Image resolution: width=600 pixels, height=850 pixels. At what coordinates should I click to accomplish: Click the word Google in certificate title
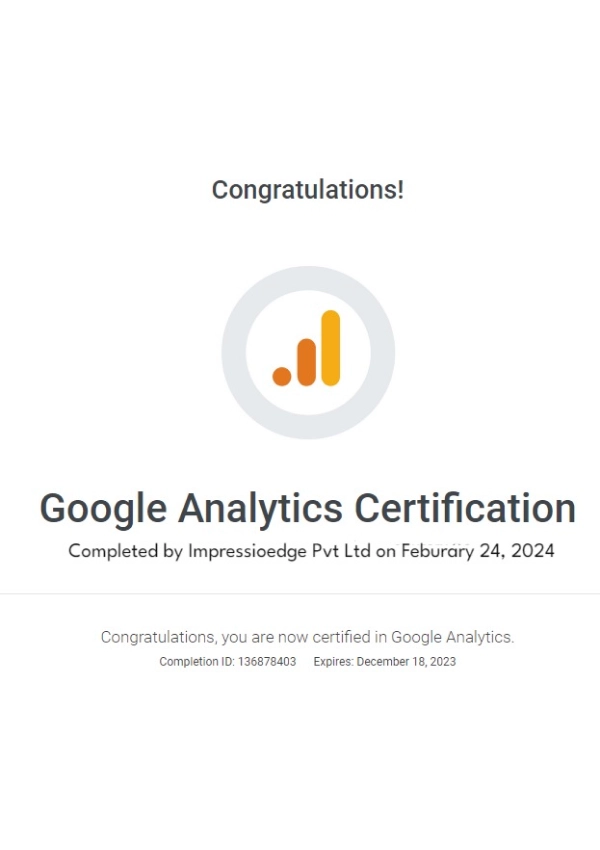click(x=103, y=510)
